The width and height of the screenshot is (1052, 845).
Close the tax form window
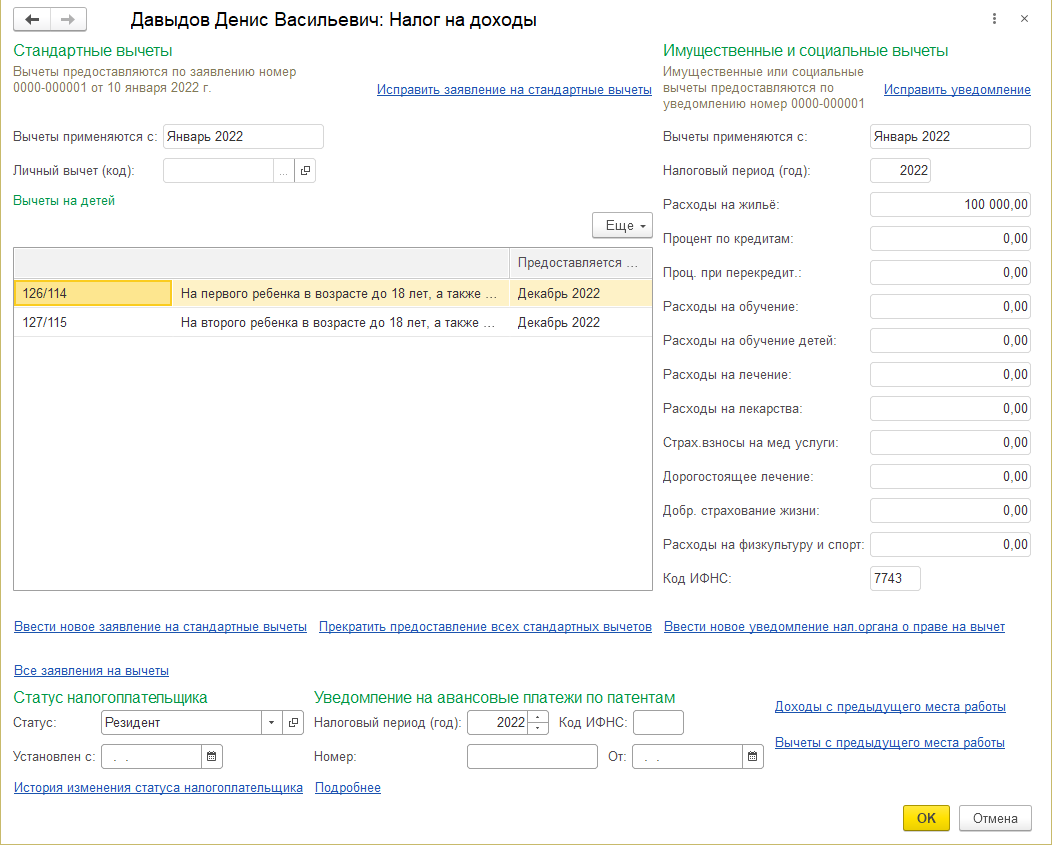(x=1024, y=19)
